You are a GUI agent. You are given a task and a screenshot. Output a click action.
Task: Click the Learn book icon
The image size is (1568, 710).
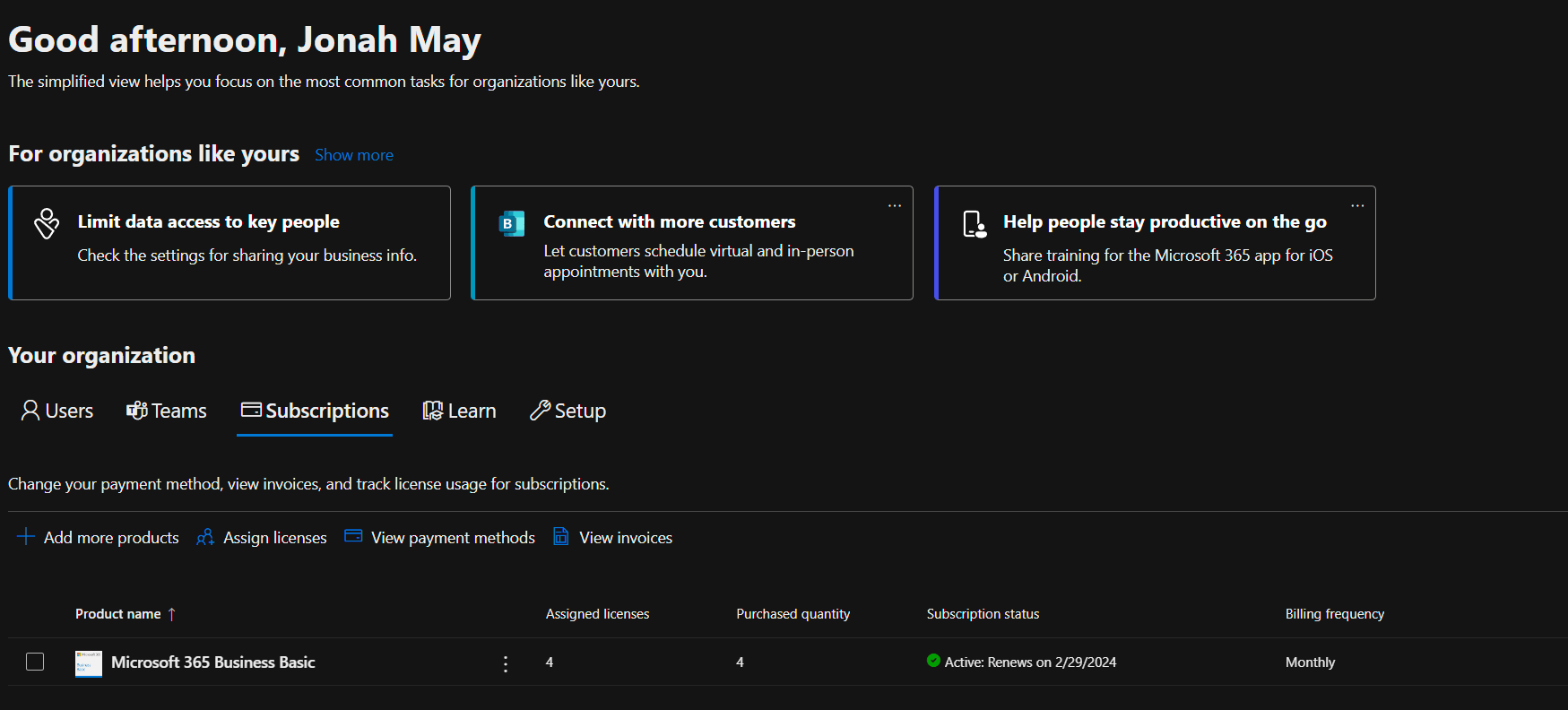433,411
